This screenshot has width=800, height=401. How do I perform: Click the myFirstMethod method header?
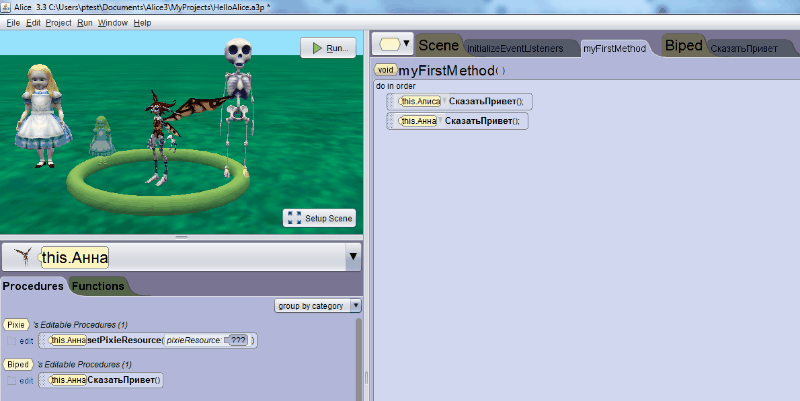tap(446, 71)
